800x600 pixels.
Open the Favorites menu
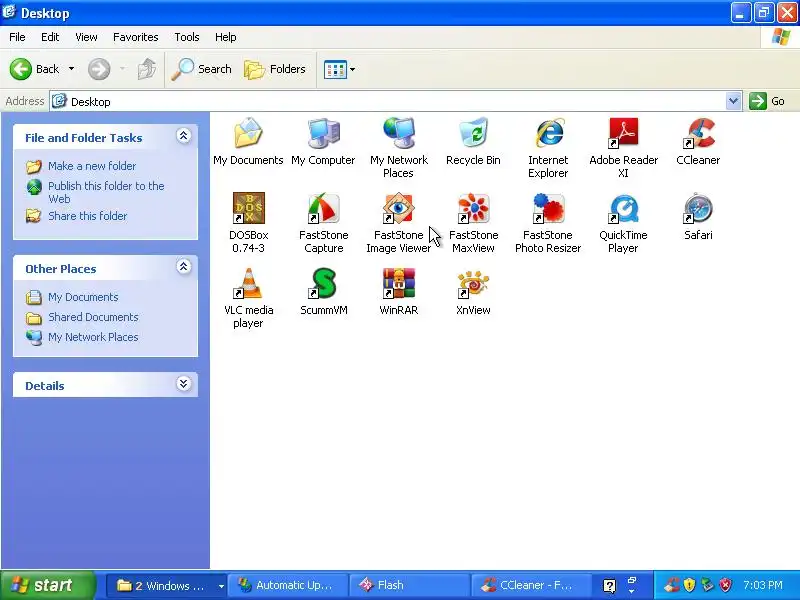136,37
